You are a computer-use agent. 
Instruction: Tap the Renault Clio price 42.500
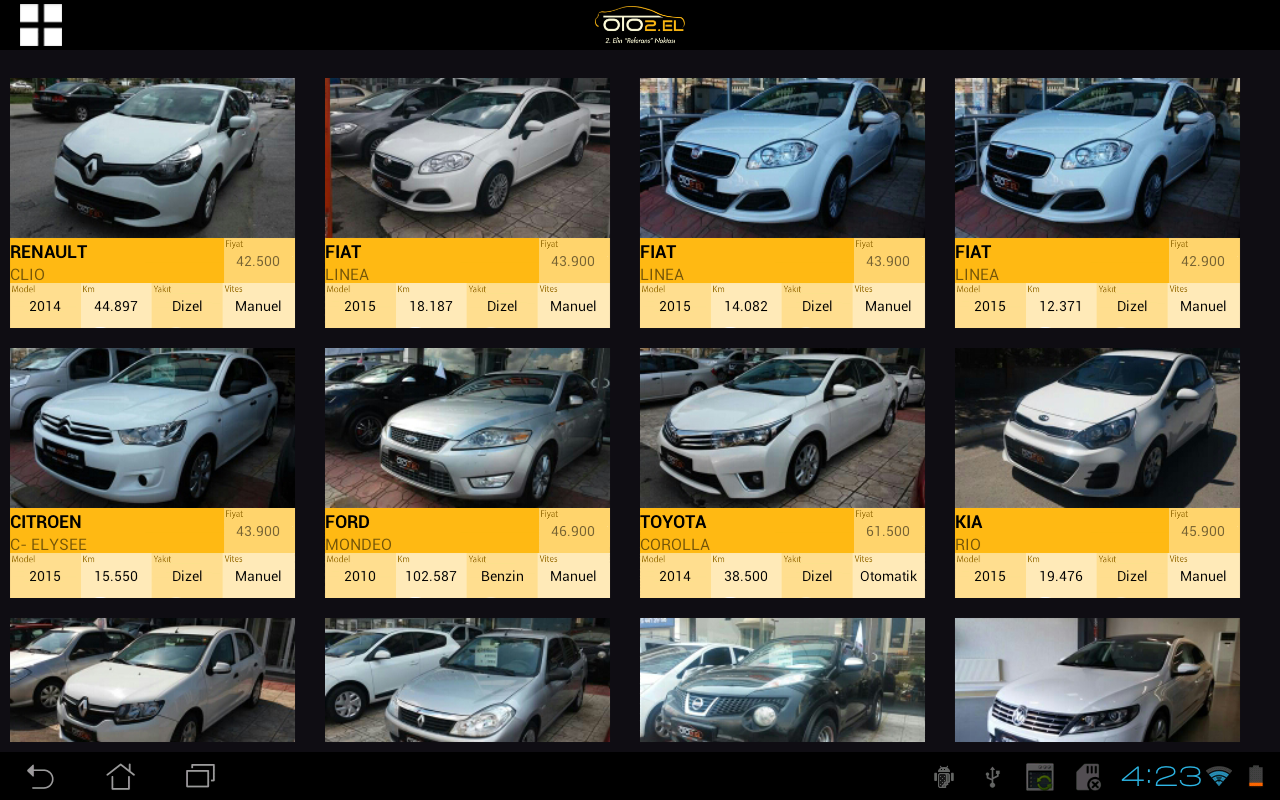tap(258, 261)
